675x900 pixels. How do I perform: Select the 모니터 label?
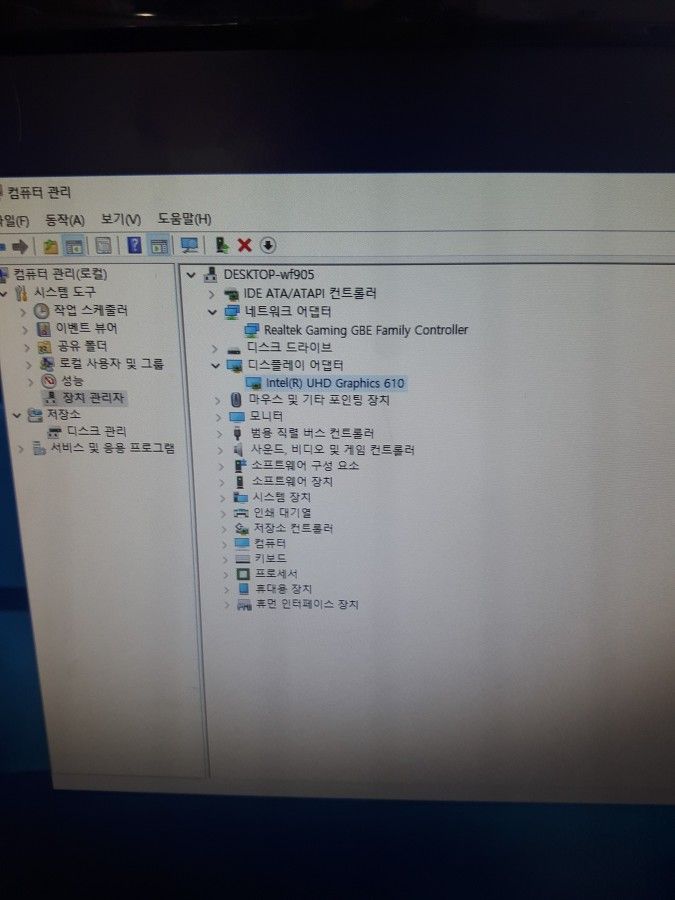[266, 416]
